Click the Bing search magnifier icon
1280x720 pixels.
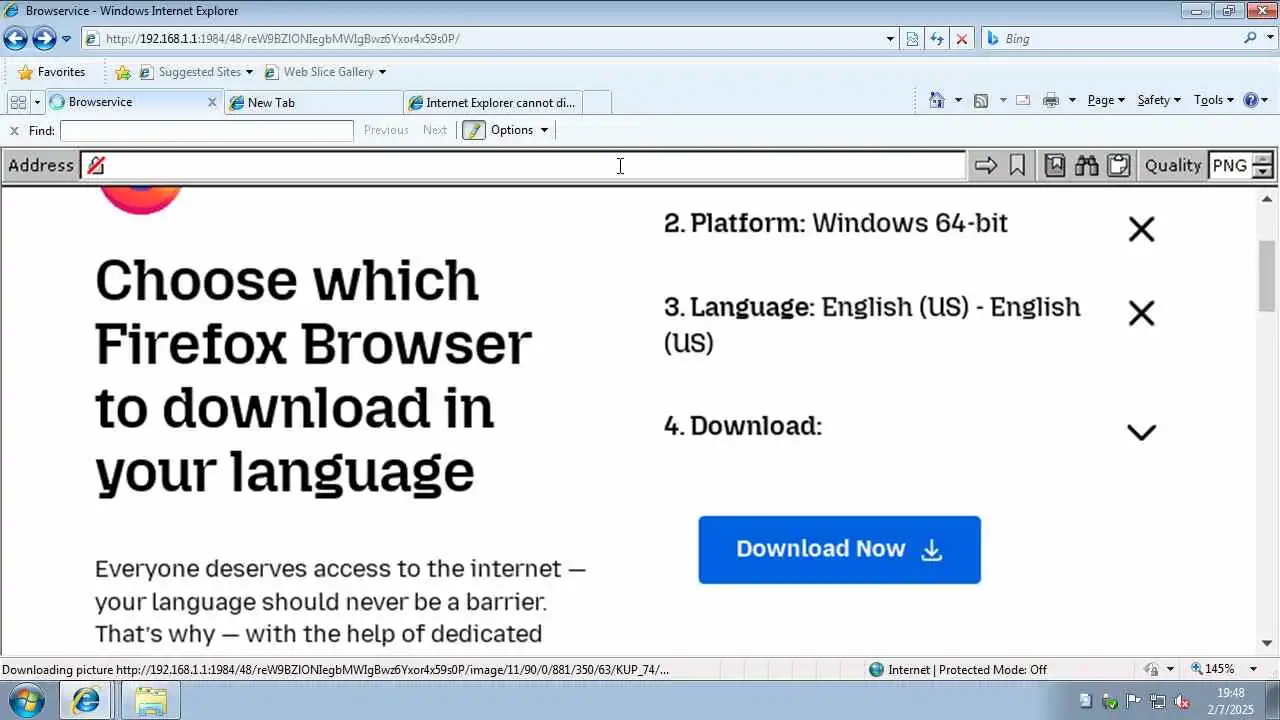1251,38
